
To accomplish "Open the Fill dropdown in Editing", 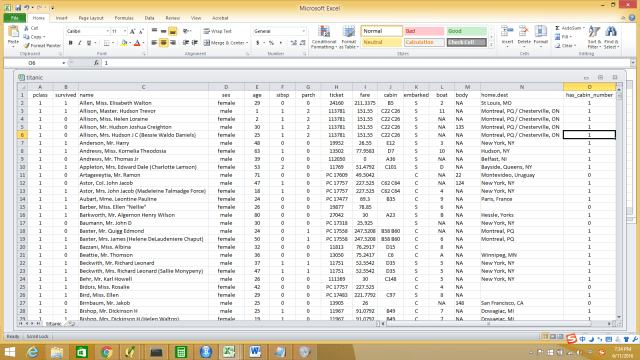I will click(x=570, y=37).
